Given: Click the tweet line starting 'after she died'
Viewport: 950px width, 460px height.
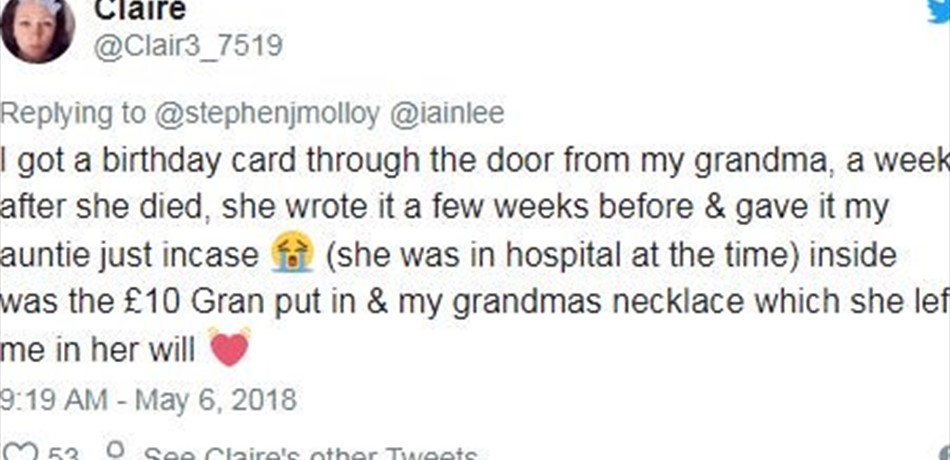Looking at the screenshot, I should coord(444,207).
